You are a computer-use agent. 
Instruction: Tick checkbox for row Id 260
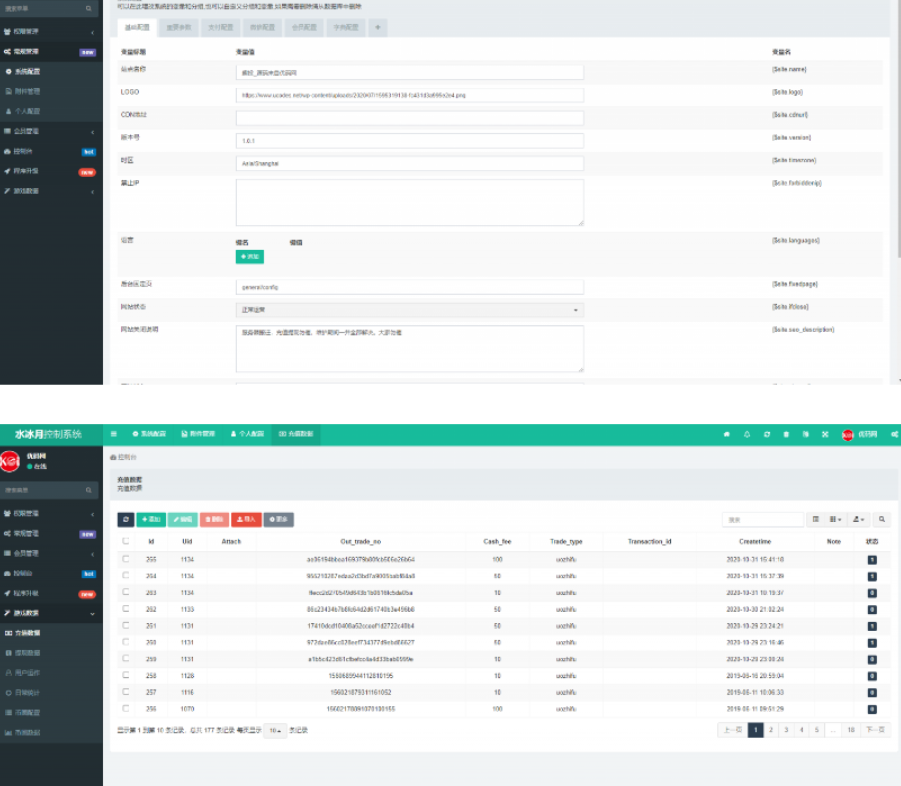125,642
